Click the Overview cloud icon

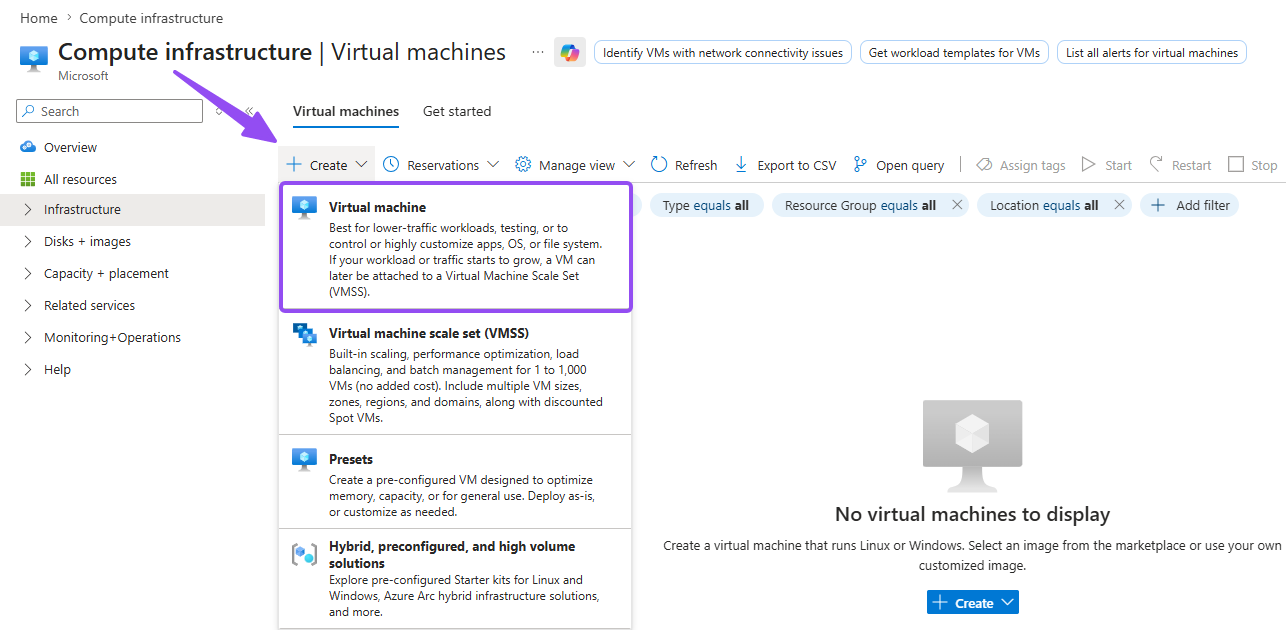tap(28, 147)
